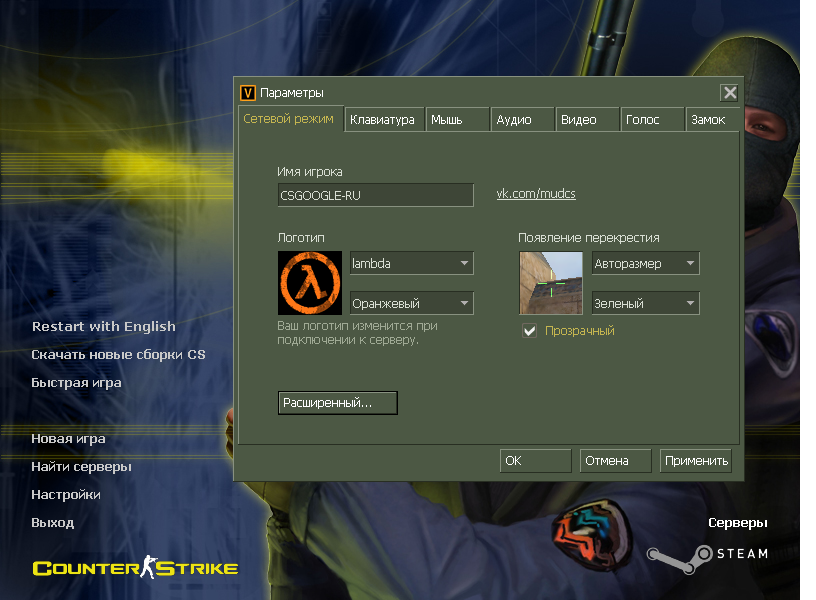The width and height of the screenshot is (816, 600).
Task: Click the Counter-Strike logo
Action: point(135,567)
